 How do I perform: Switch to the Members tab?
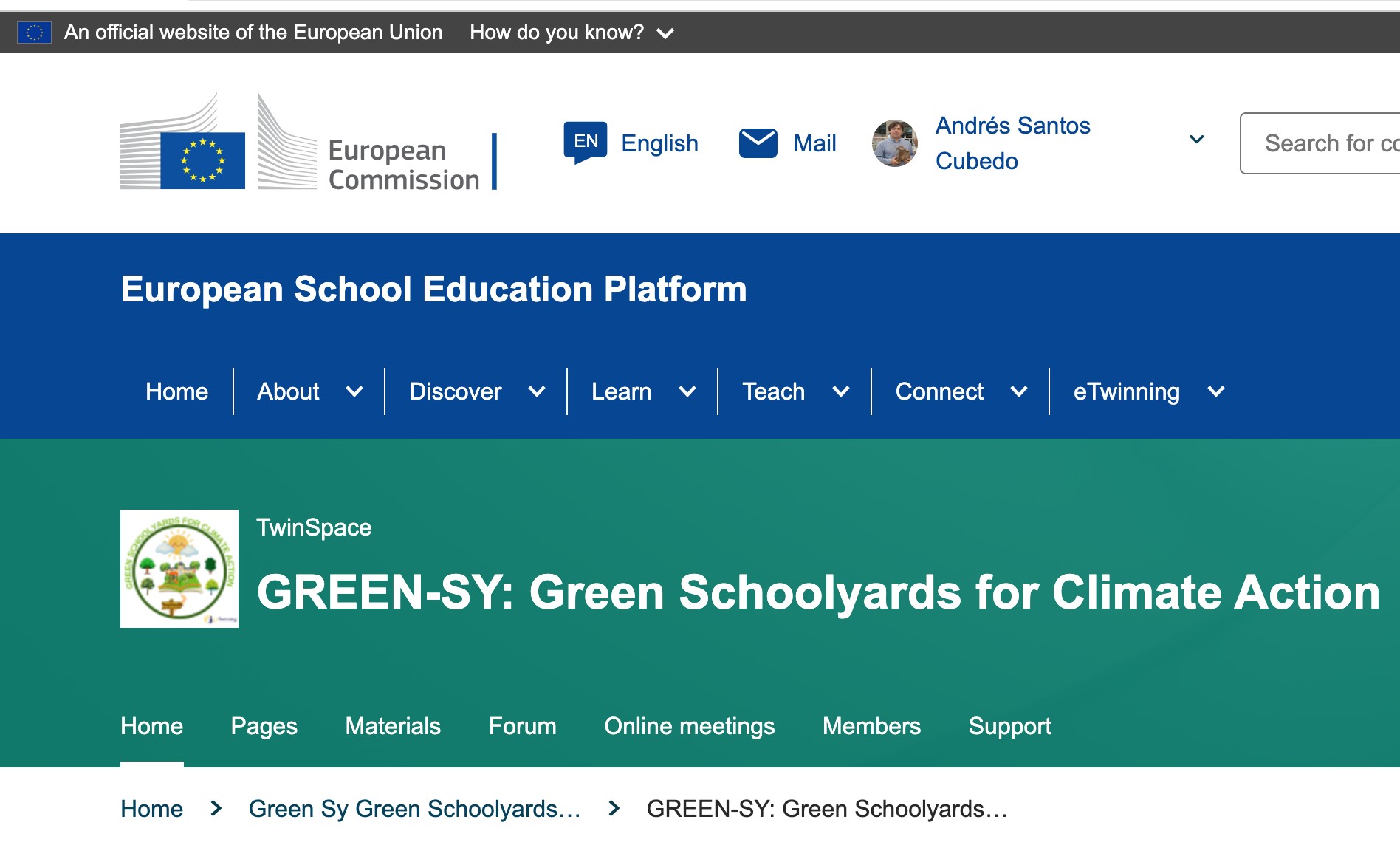[872, 726]
